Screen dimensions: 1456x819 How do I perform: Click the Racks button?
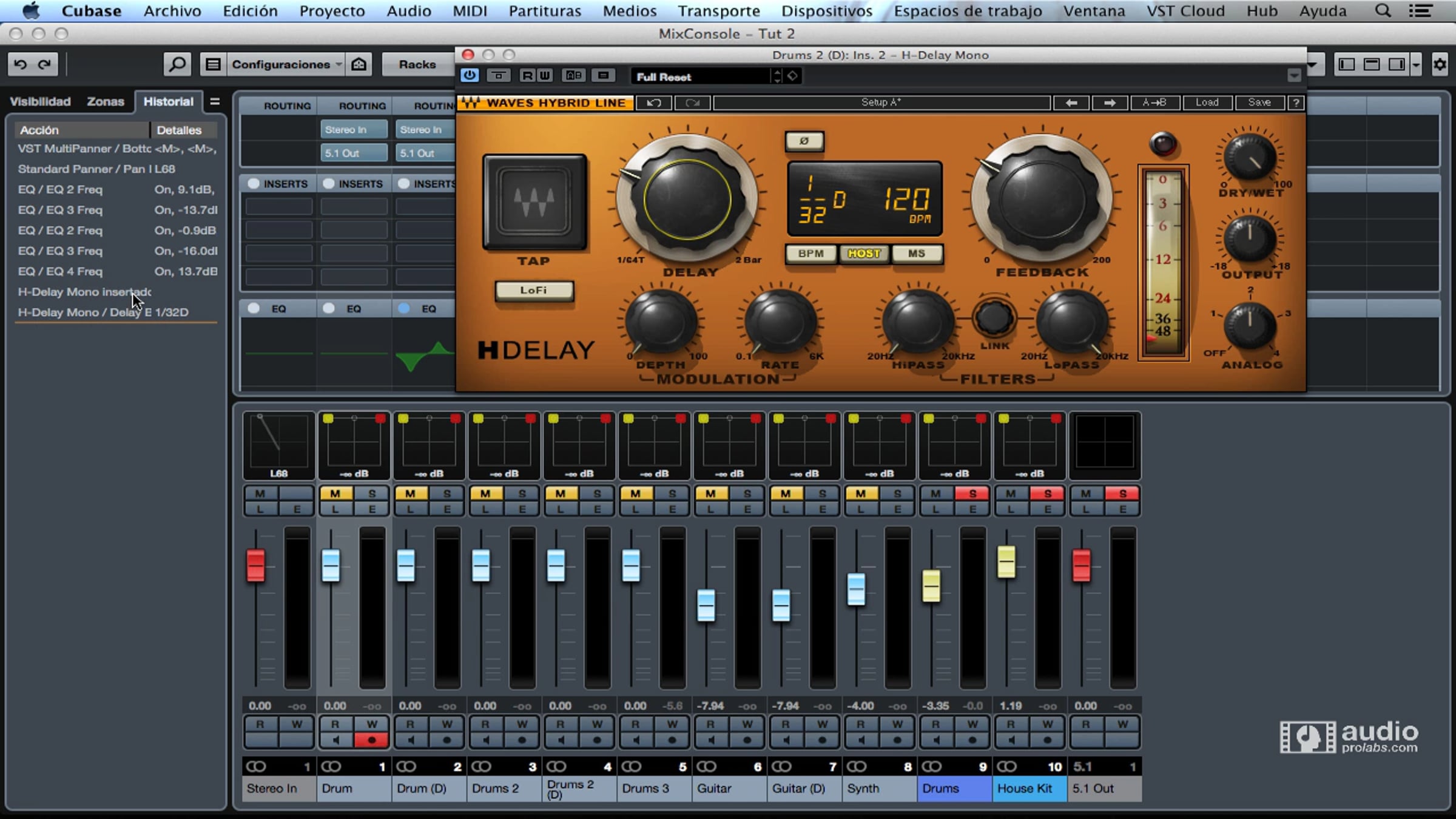coord(417,64)
